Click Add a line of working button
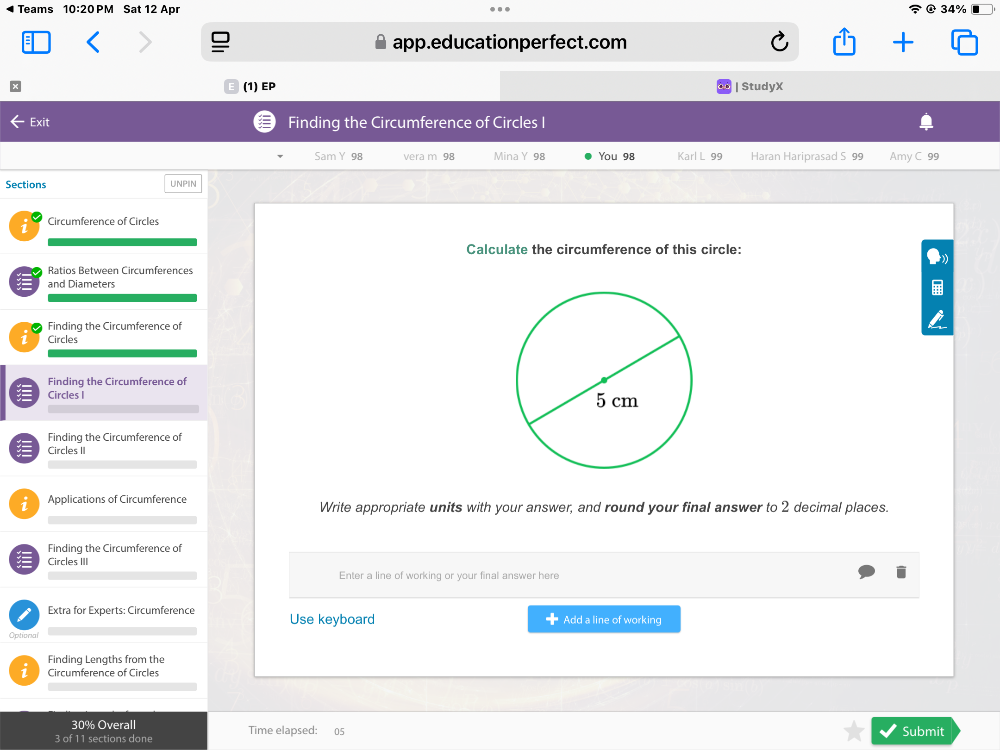1000x750 pixels. click(604, 619)
